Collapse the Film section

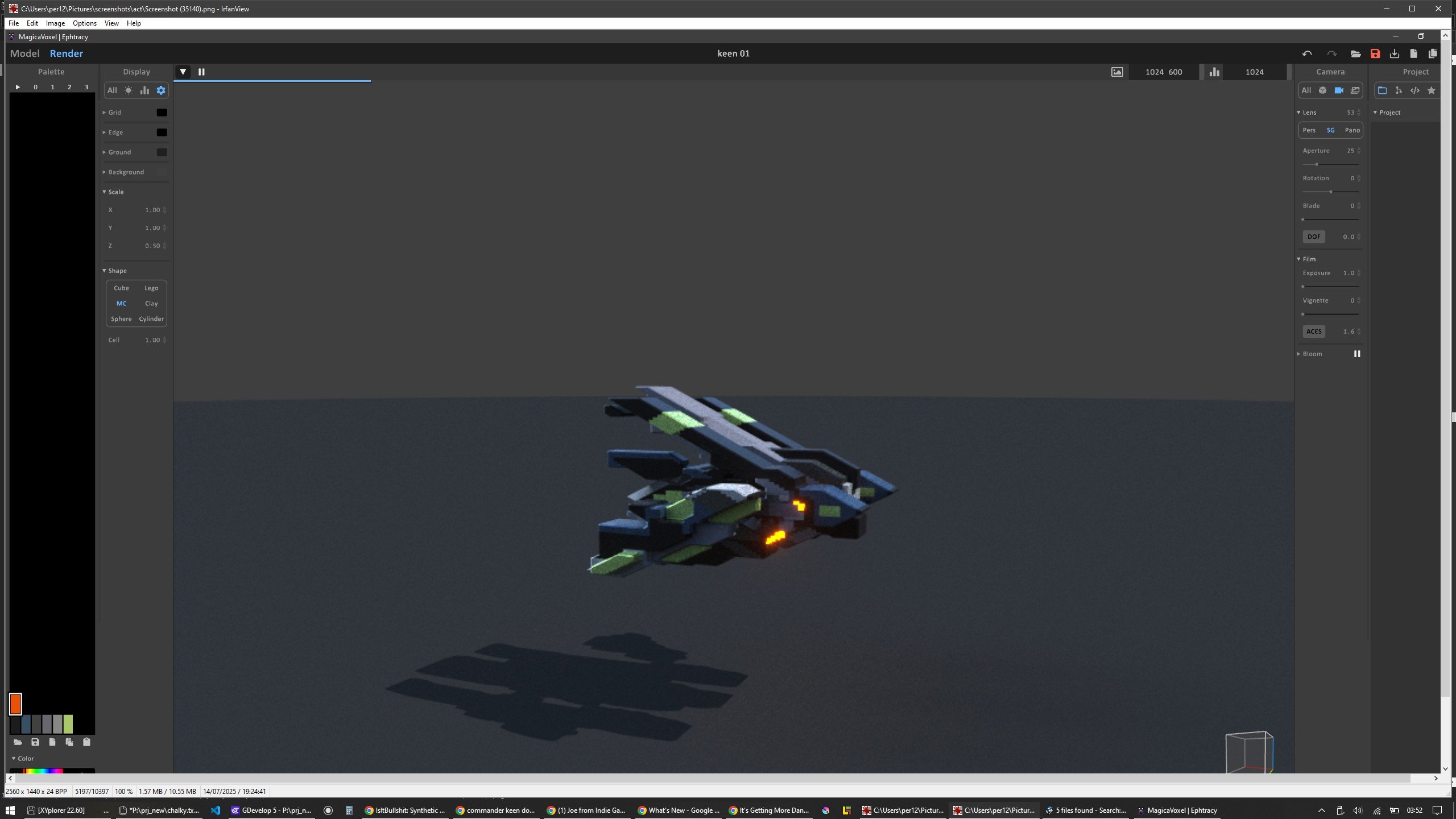tap(1306, 259)
